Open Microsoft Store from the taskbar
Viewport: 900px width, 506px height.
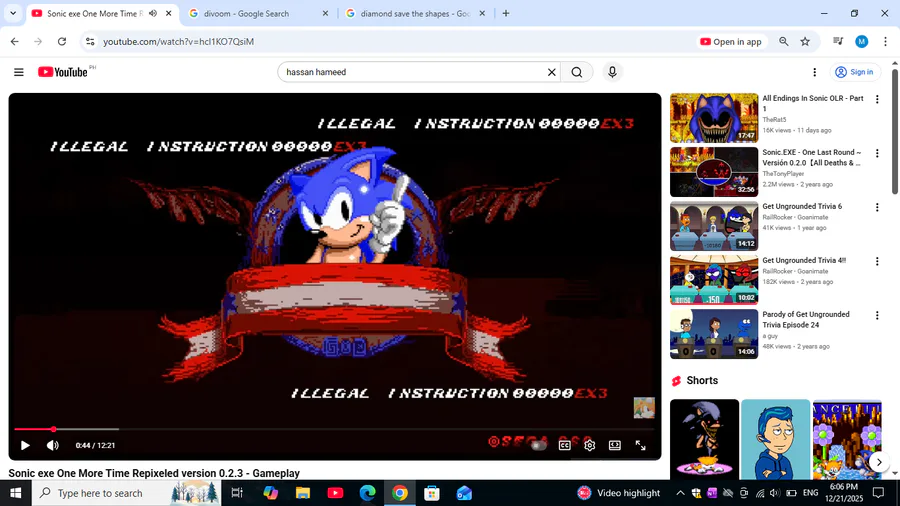(x=432, y=493)
